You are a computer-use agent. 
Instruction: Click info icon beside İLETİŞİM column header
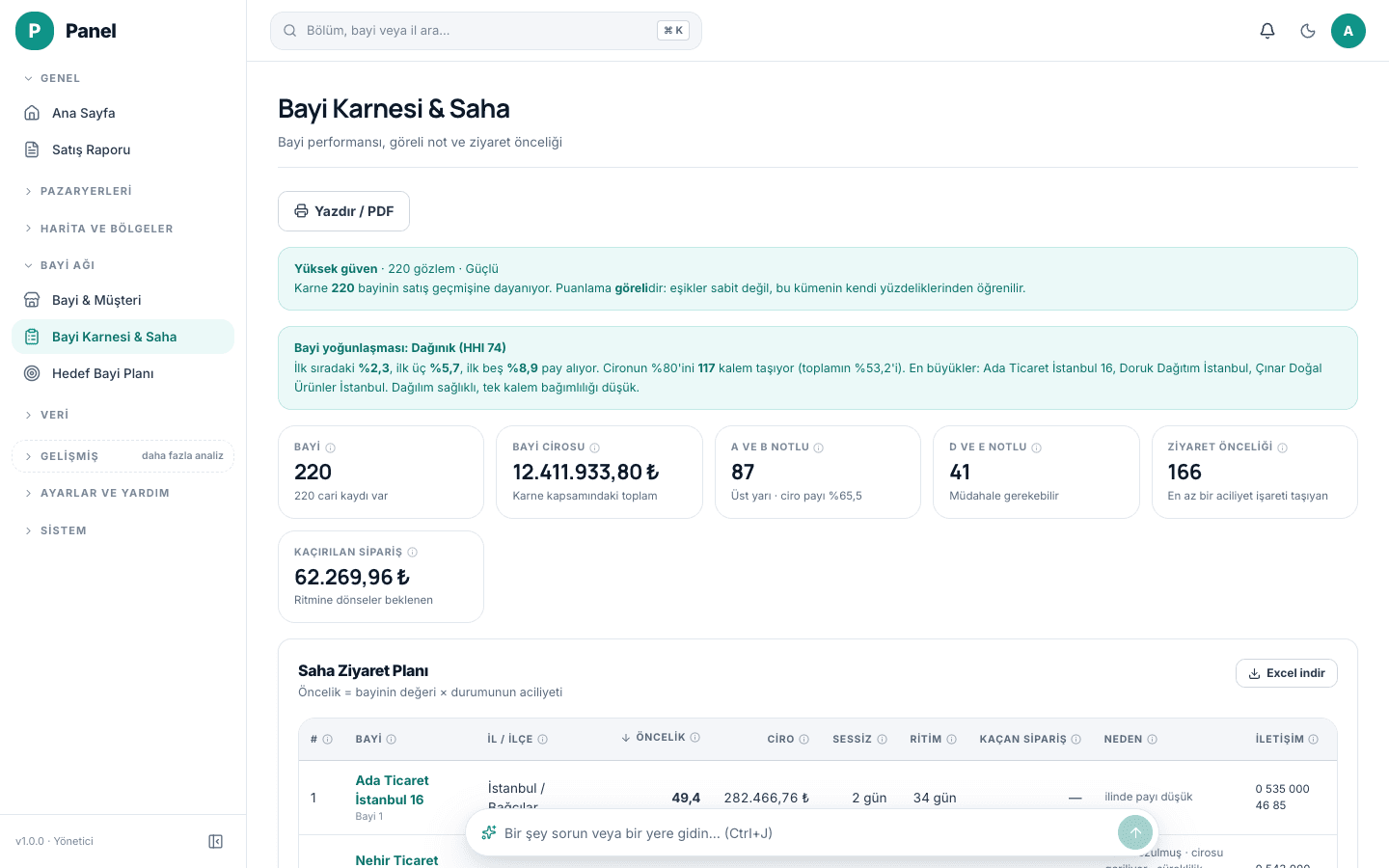[1314, 740]
